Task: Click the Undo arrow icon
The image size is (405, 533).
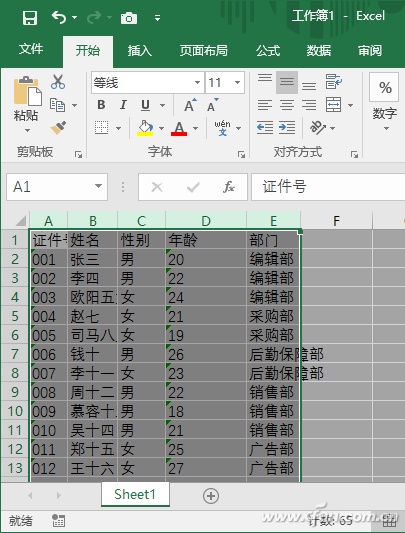Action: click(x=59, y=17)
